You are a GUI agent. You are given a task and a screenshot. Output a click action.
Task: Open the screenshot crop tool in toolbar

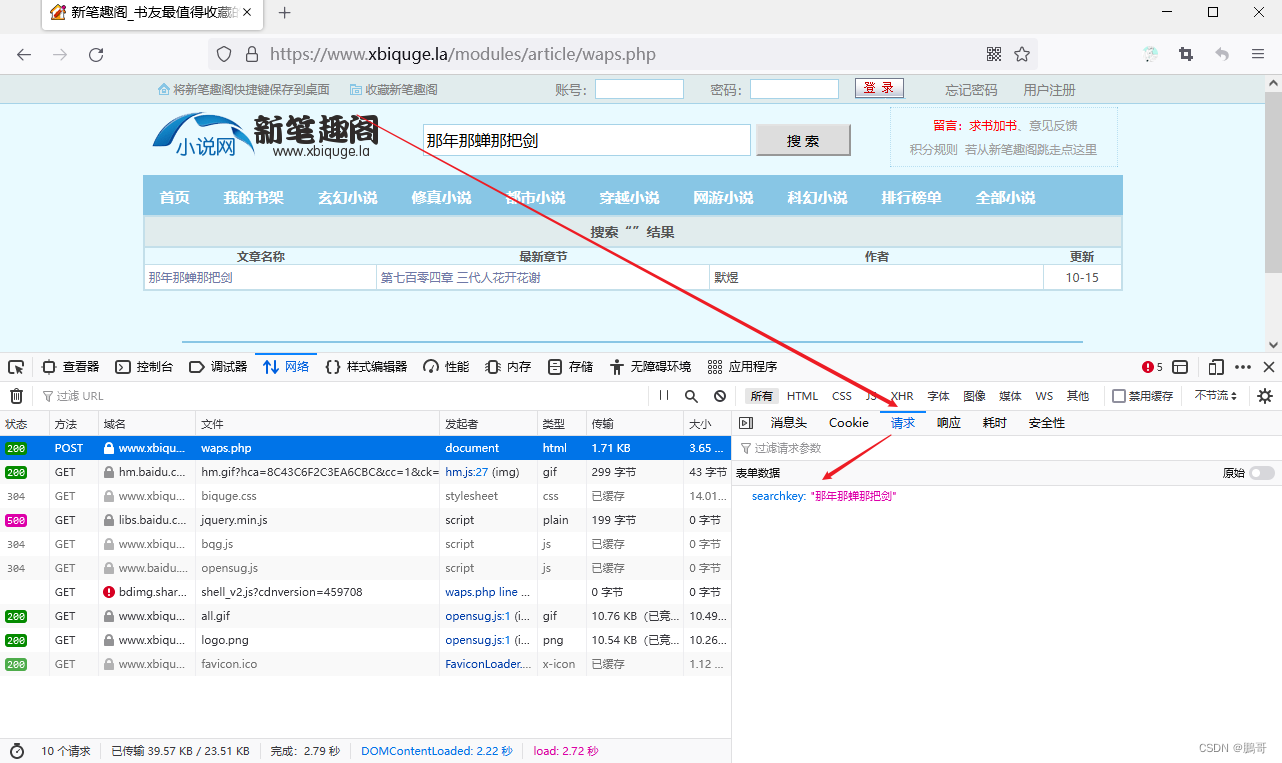tap(1186, 54)
